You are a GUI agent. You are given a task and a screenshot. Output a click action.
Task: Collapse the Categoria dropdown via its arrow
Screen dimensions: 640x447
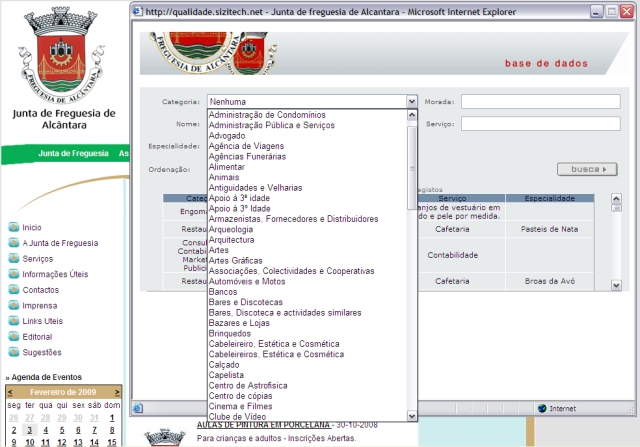pyautogui.click(x=411, y=102)
